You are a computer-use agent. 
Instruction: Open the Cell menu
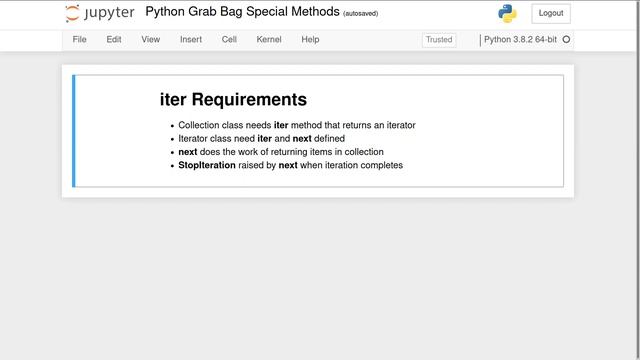point(229,40)
